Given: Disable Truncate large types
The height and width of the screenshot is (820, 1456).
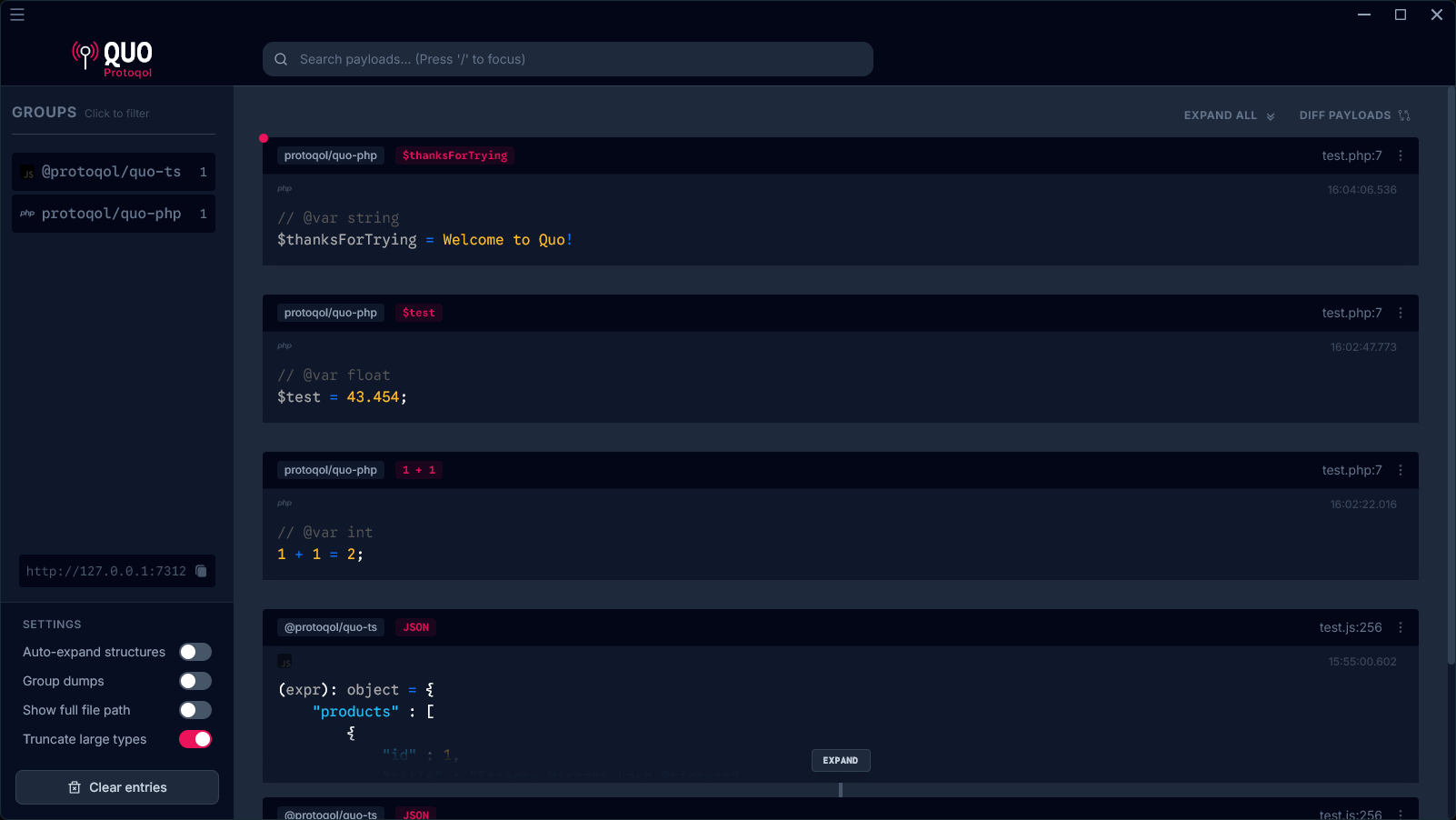Looking at the screenshot, I should click(x=195, y=739).
